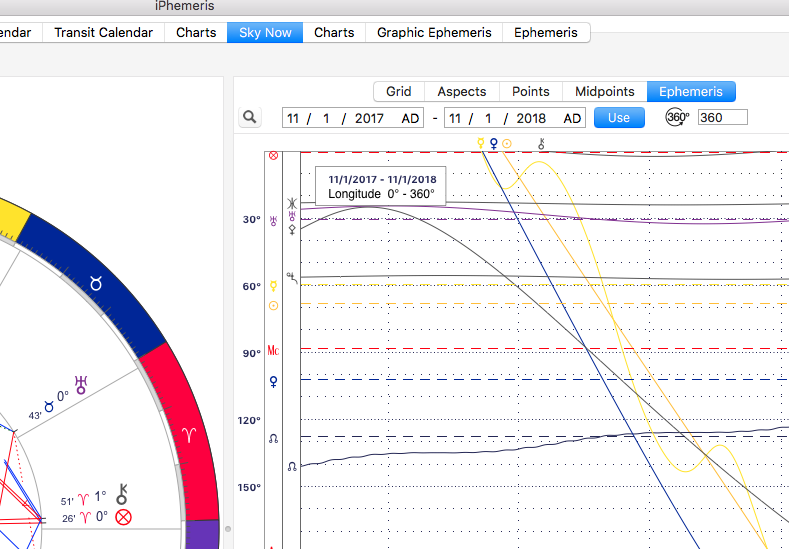Switch to the Sky Now tab

click(265, 33)
